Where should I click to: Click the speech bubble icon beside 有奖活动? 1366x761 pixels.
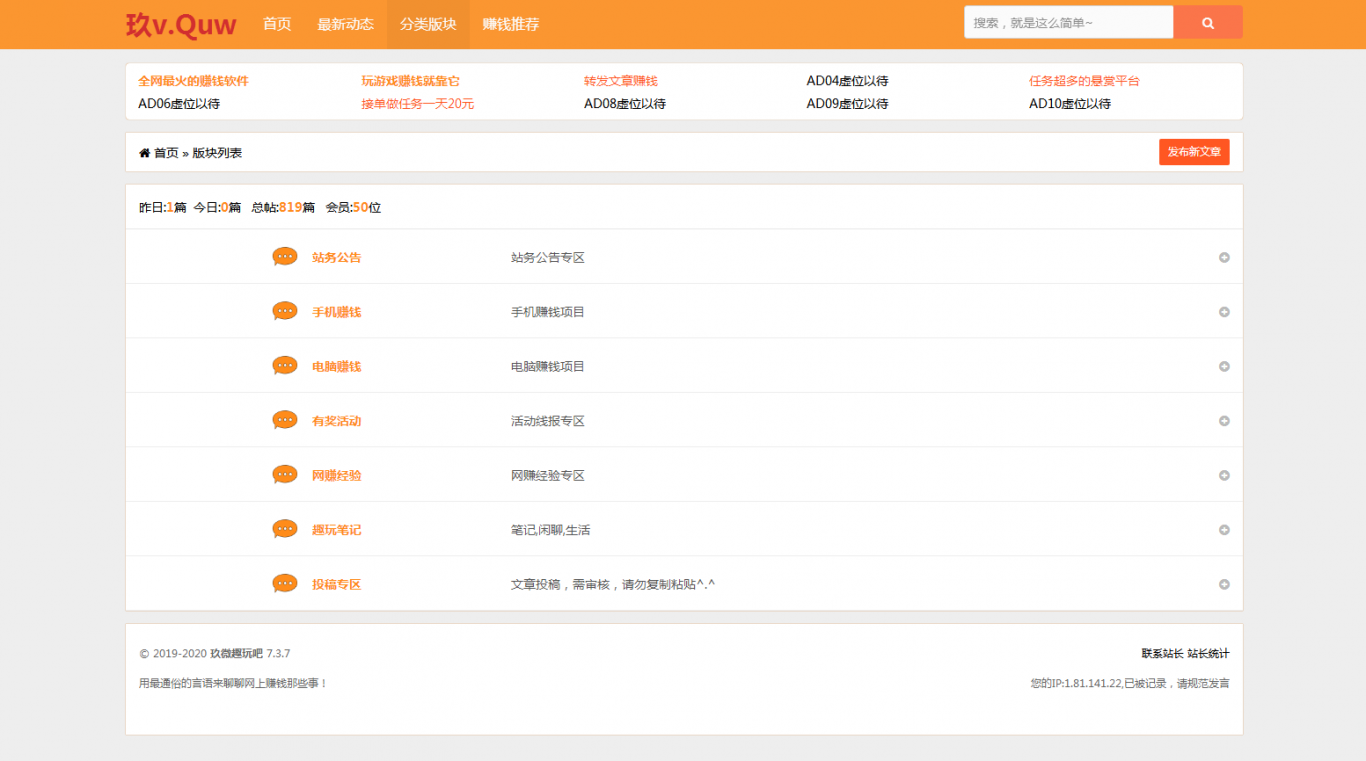coord(285,421)
